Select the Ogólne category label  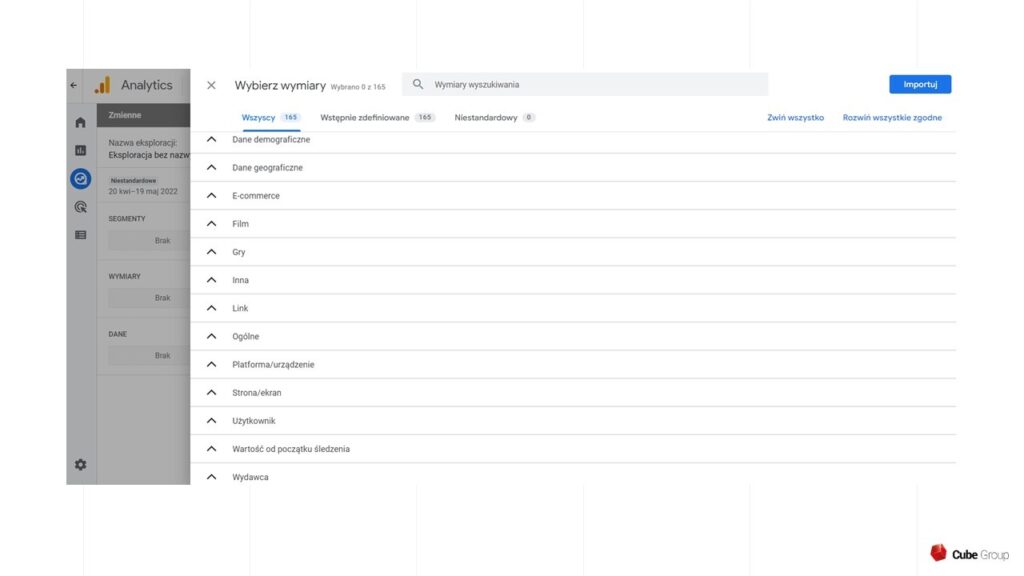pyautogui.click(x=246, y=336)
